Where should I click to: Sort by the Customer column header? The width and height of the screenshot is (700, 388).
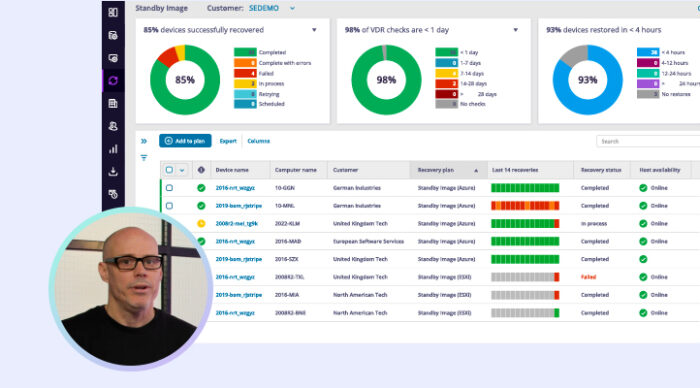(346, 170)
